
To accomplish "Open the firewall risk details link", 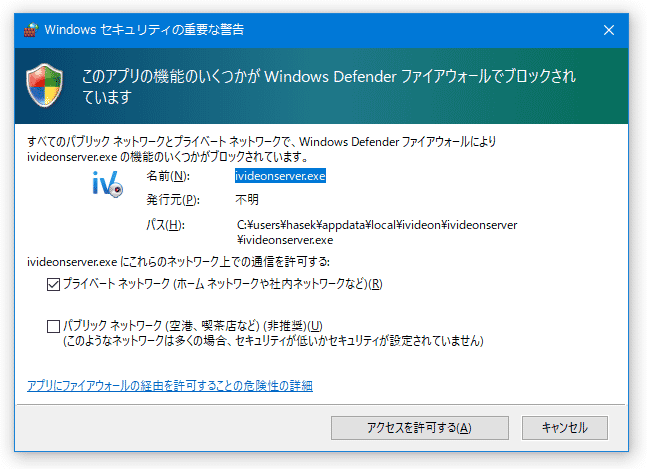I will click(170, 386).
